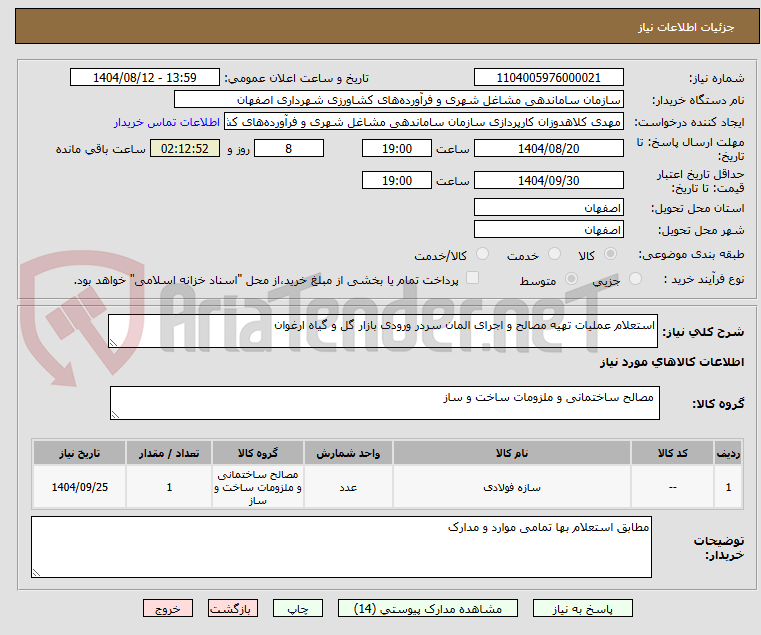Grab the buyer notes textarea resize handle
Image resolution: width=761 pixels, height=635 pixels.
click(x=36, y=573)
